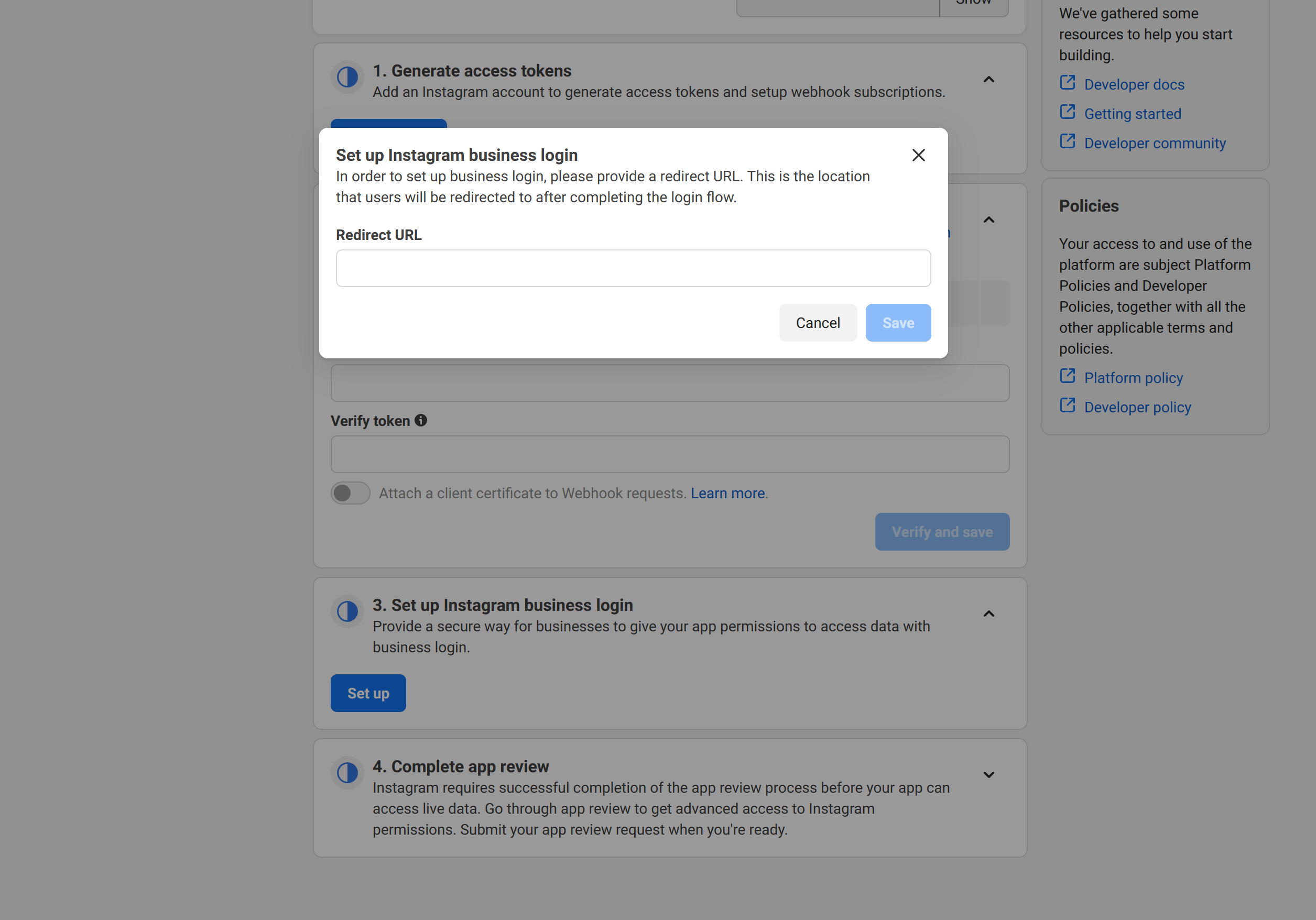Collapse the Generate access tokens section
The height and width of the screenshot is (920, 1316).
(x=989, y=80)
